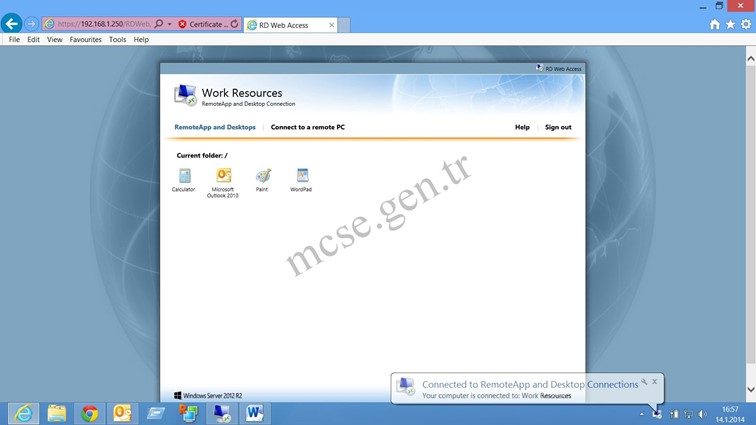Sign out of RD Web Access
This screenshot has width=756, height=425.
[558, 127]
